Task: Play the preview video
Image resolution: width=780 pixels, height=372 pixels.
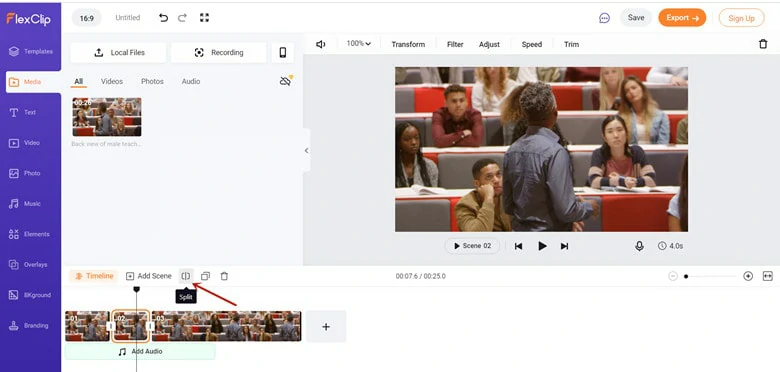Action: pyautogui.click(x=542, y=246)
